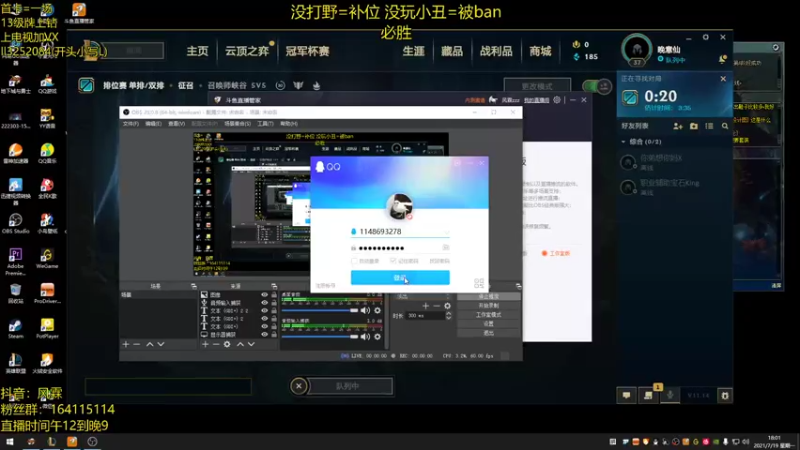The width and height of the screenshot is (800, 450).
Task: Move selected source up in OBS
Action: [x=240, y=344]
